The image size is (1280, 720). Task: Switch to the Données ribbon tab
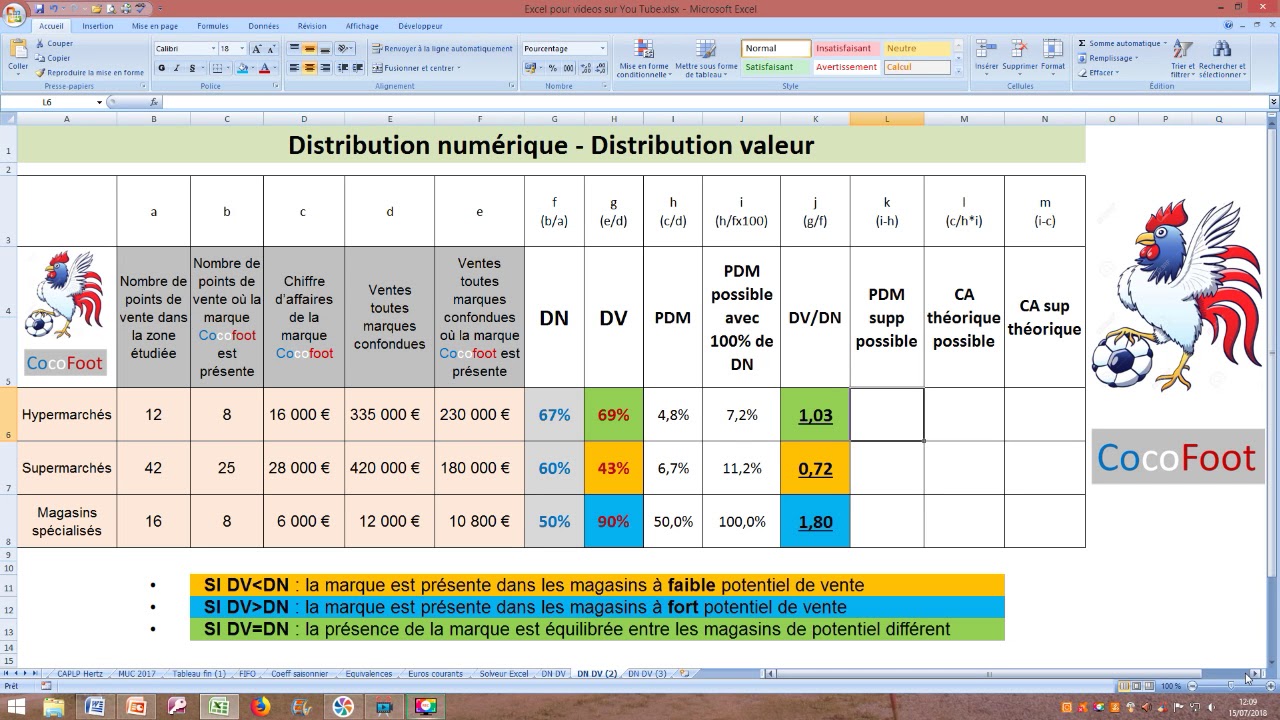(x=264, y=26)
